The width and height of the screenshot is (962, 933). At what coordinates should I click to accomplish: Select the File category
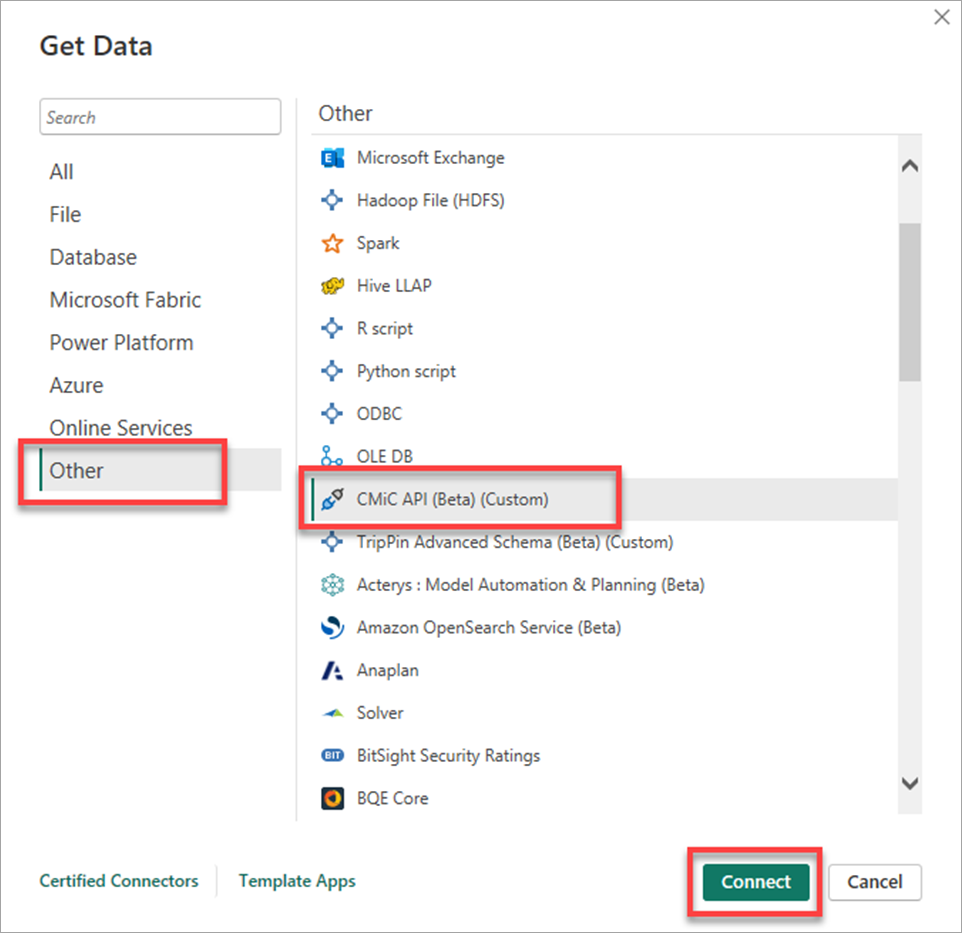pos(65,215)
